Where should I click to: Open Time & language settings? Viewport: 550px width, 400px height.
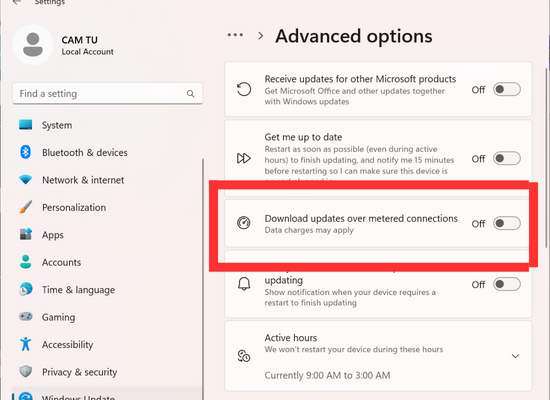pyautogui.click(x=107, y=289)
